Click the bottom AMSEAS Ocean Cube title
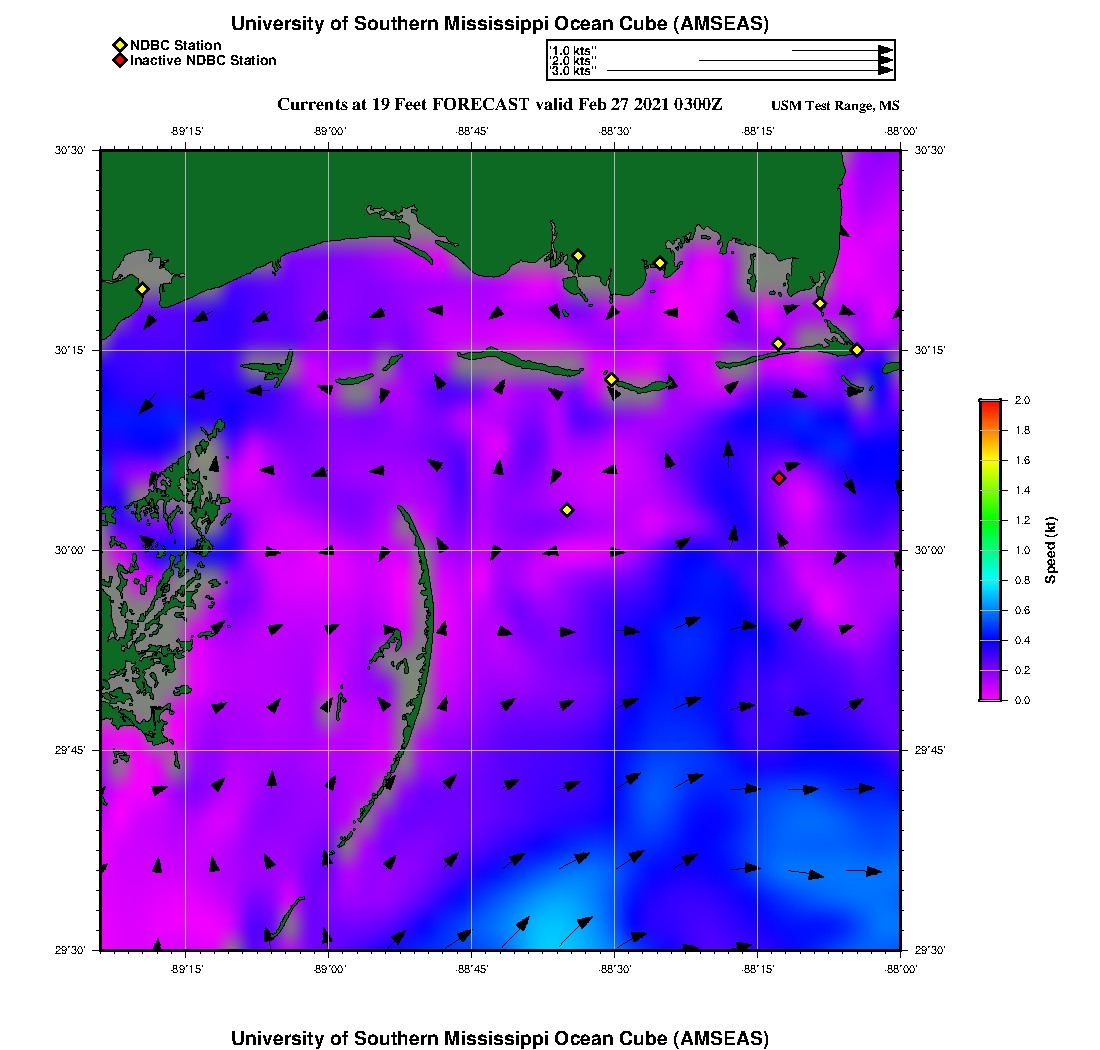This screenshot has width=1100, height=1050. [x=500, y=1037]
